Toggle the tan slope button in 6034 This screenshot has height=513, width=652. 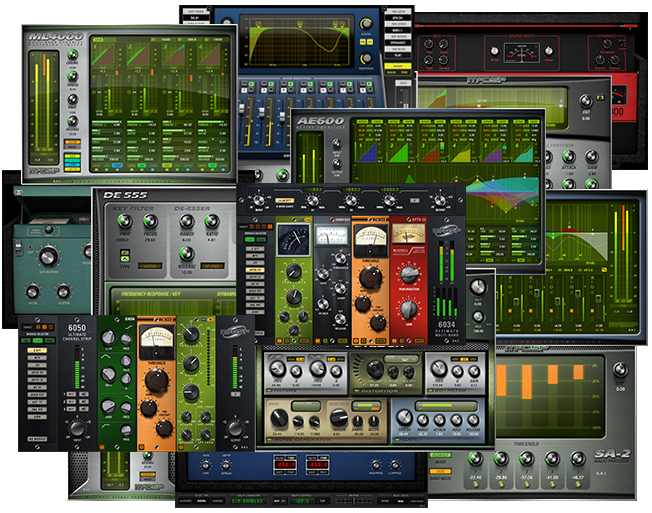[284, 200]
